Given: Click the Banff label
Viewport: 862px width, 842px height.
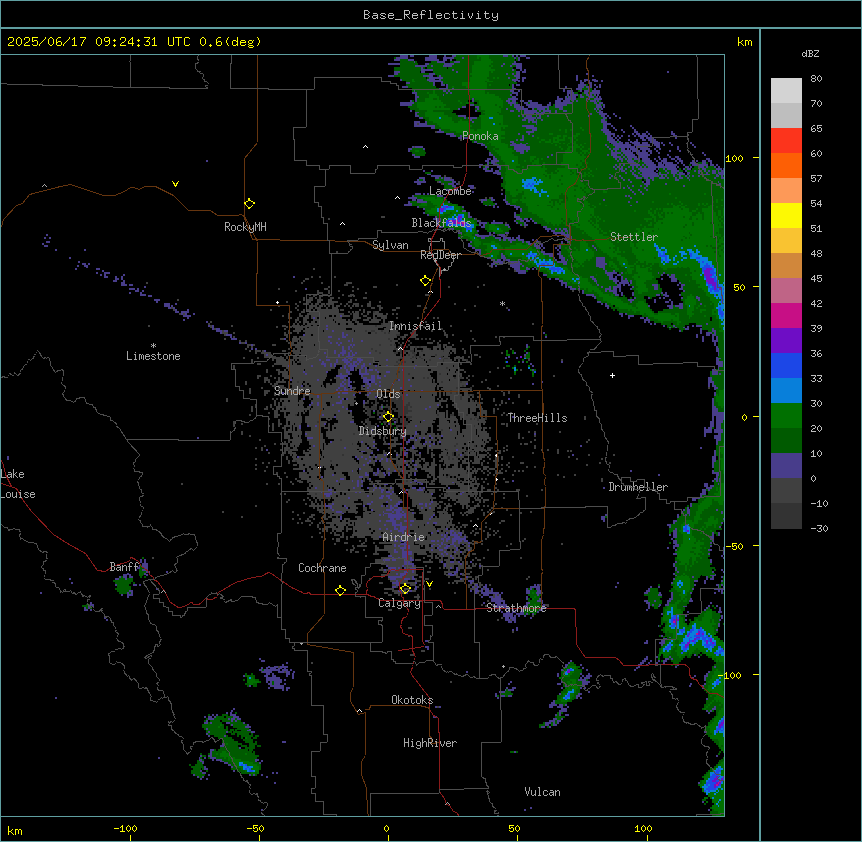Looking at the screenshot, I should 124,567.
